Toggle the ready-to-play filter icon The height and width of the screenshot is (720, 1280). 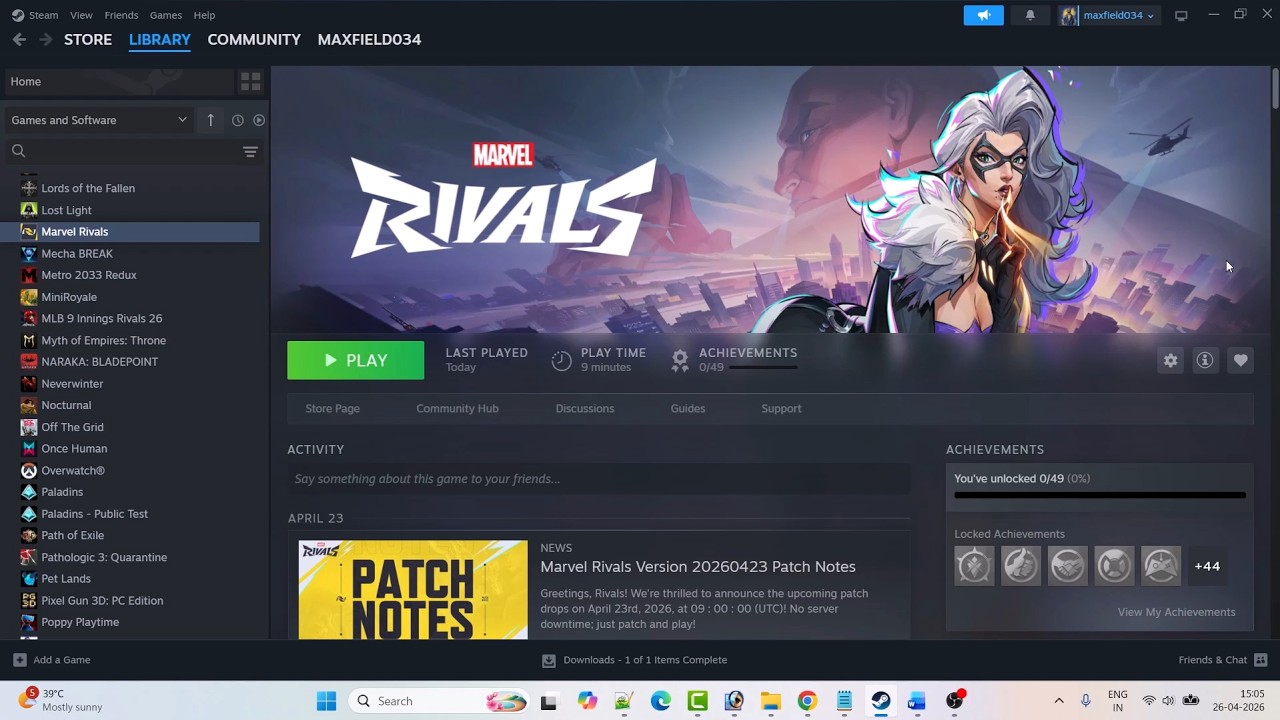(259, 120)
